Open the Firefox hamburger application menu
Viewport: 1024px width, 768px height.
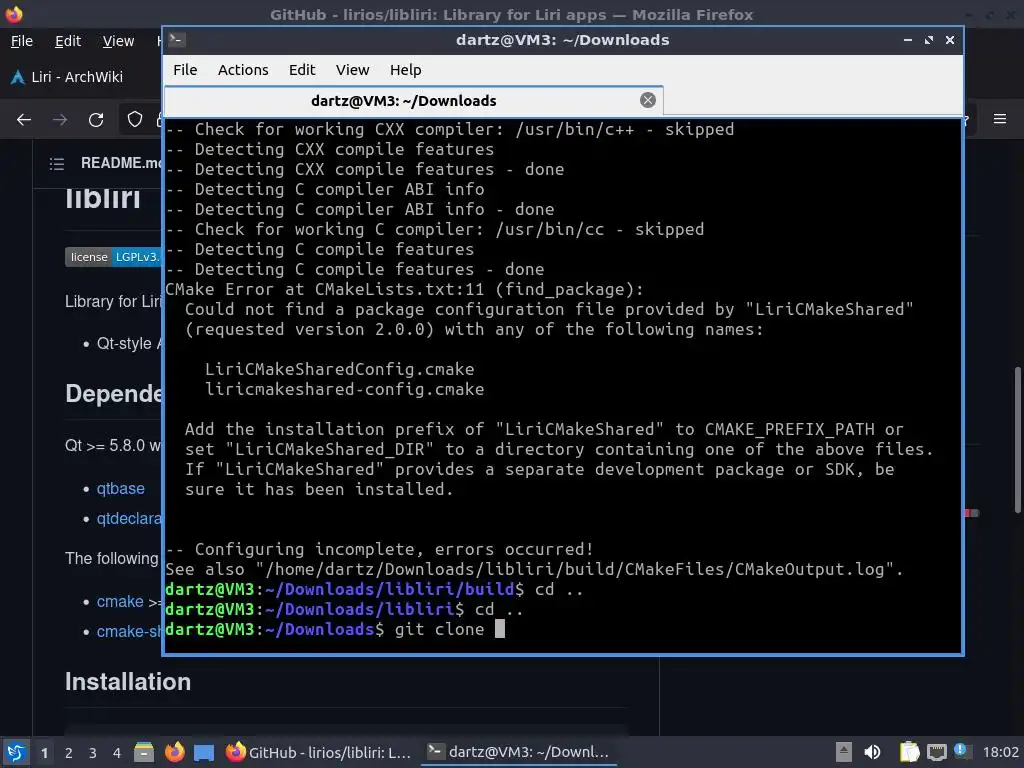coord(1000,119)
